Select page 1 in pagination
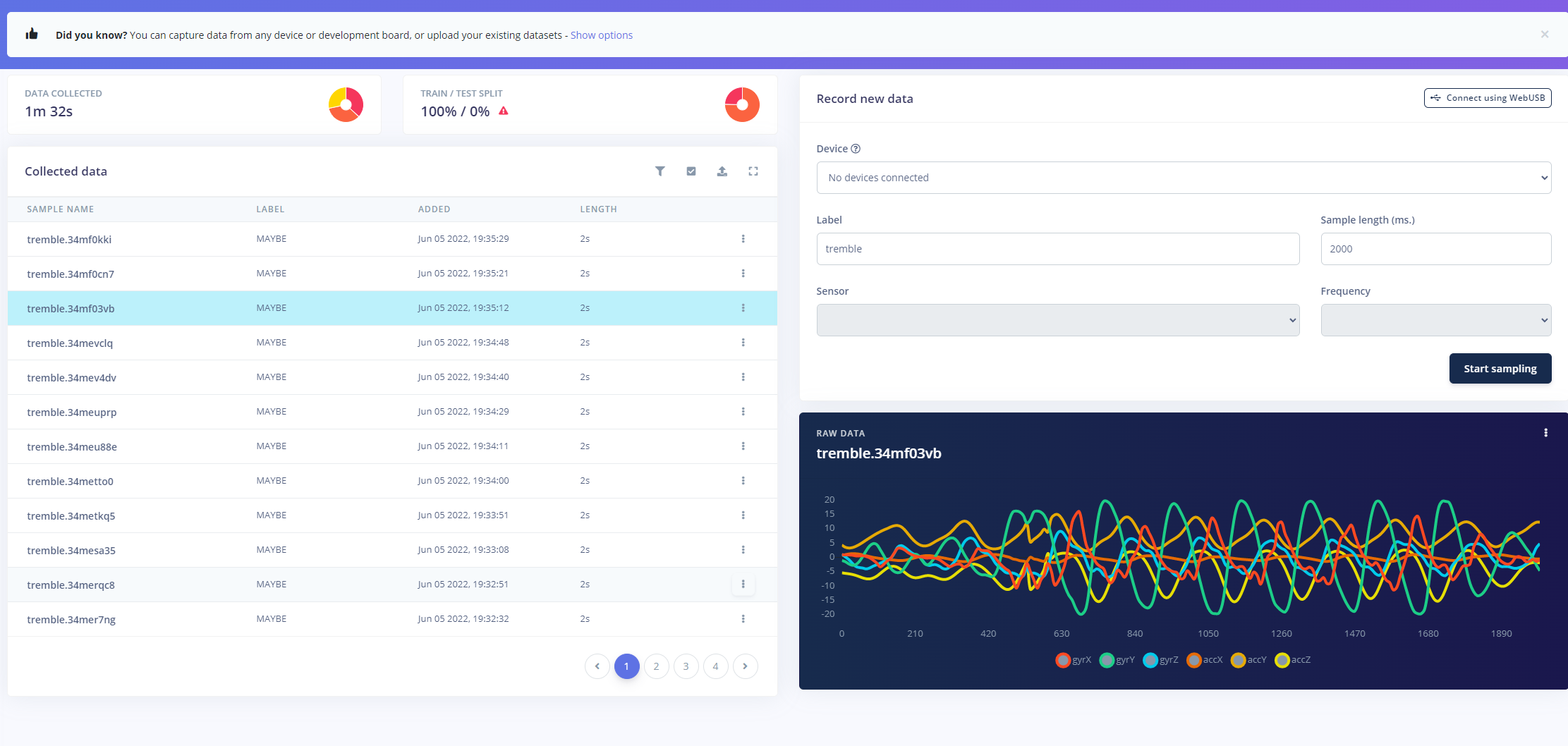 point(627,666)
